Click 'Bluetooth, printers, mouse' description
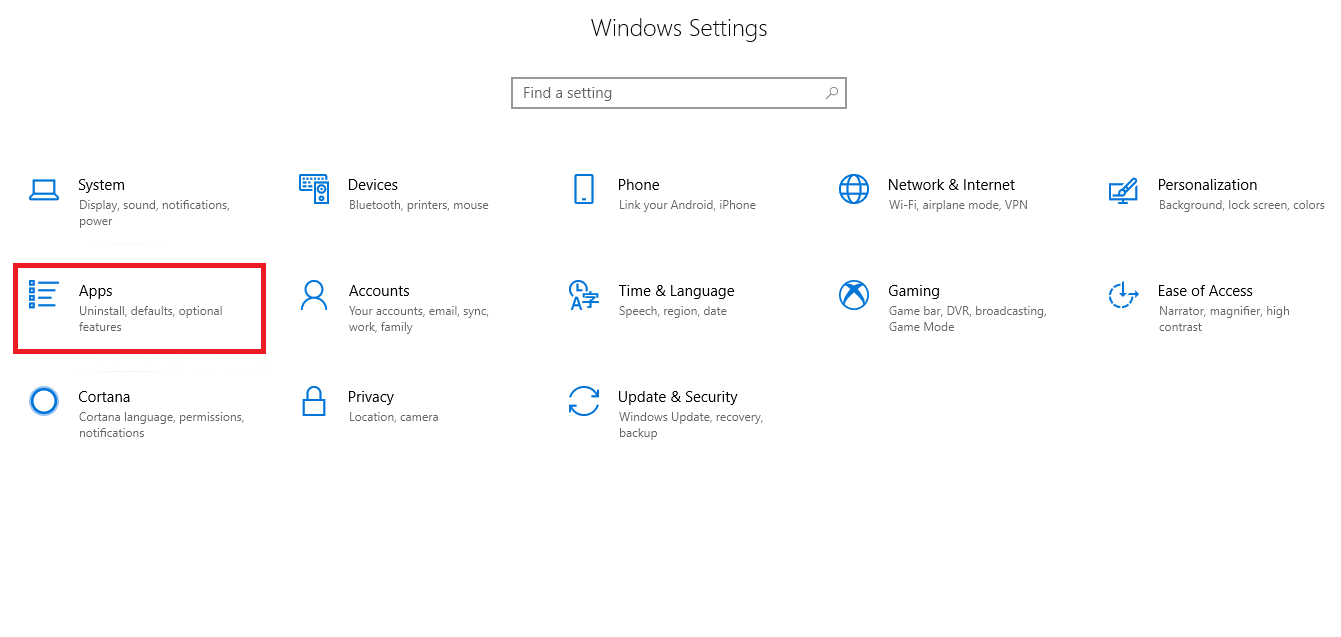The height and width of the screenshot is (637, 1341). click(x=419, y=205)
